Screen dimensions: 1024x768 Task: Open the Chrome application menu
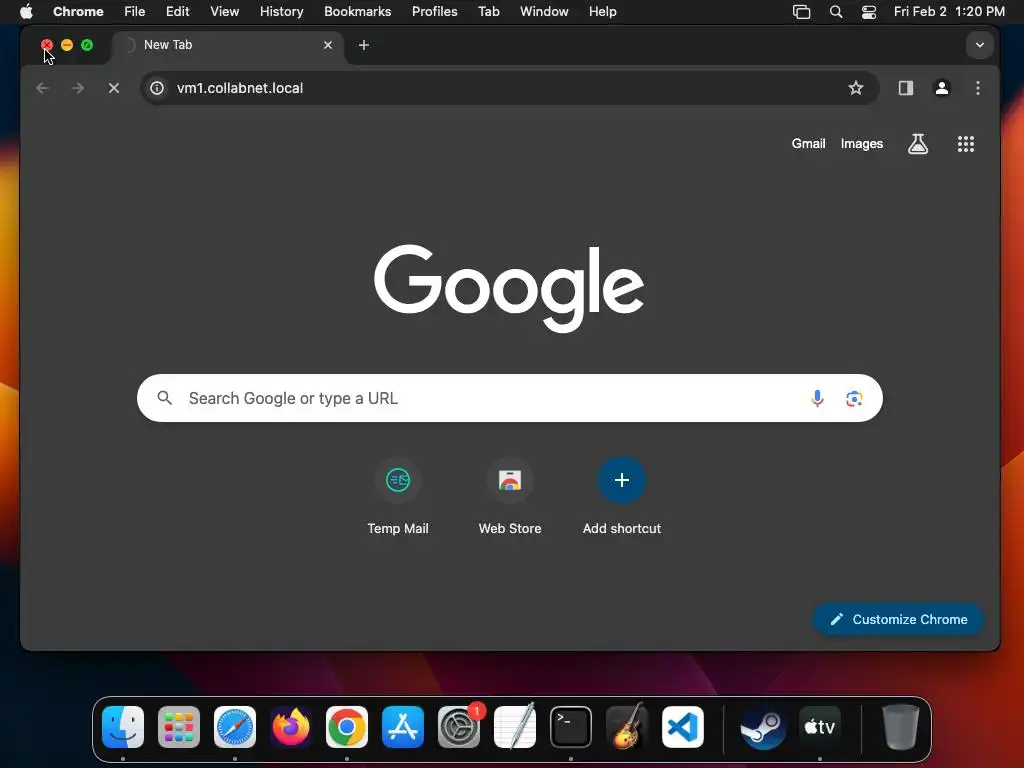point(78,12)
